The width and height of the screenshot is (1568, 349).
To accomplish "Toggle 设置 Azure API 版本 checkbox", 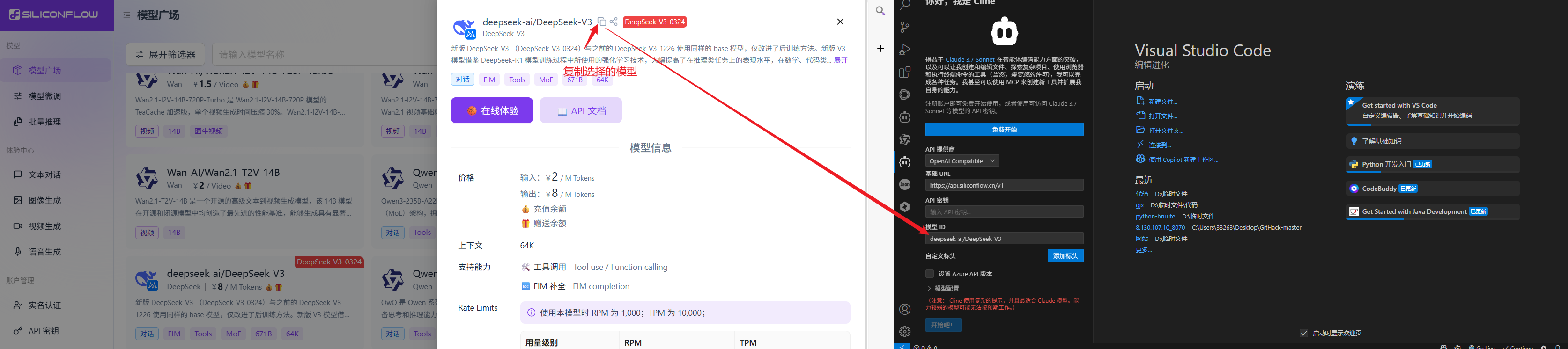I will 930,274.
